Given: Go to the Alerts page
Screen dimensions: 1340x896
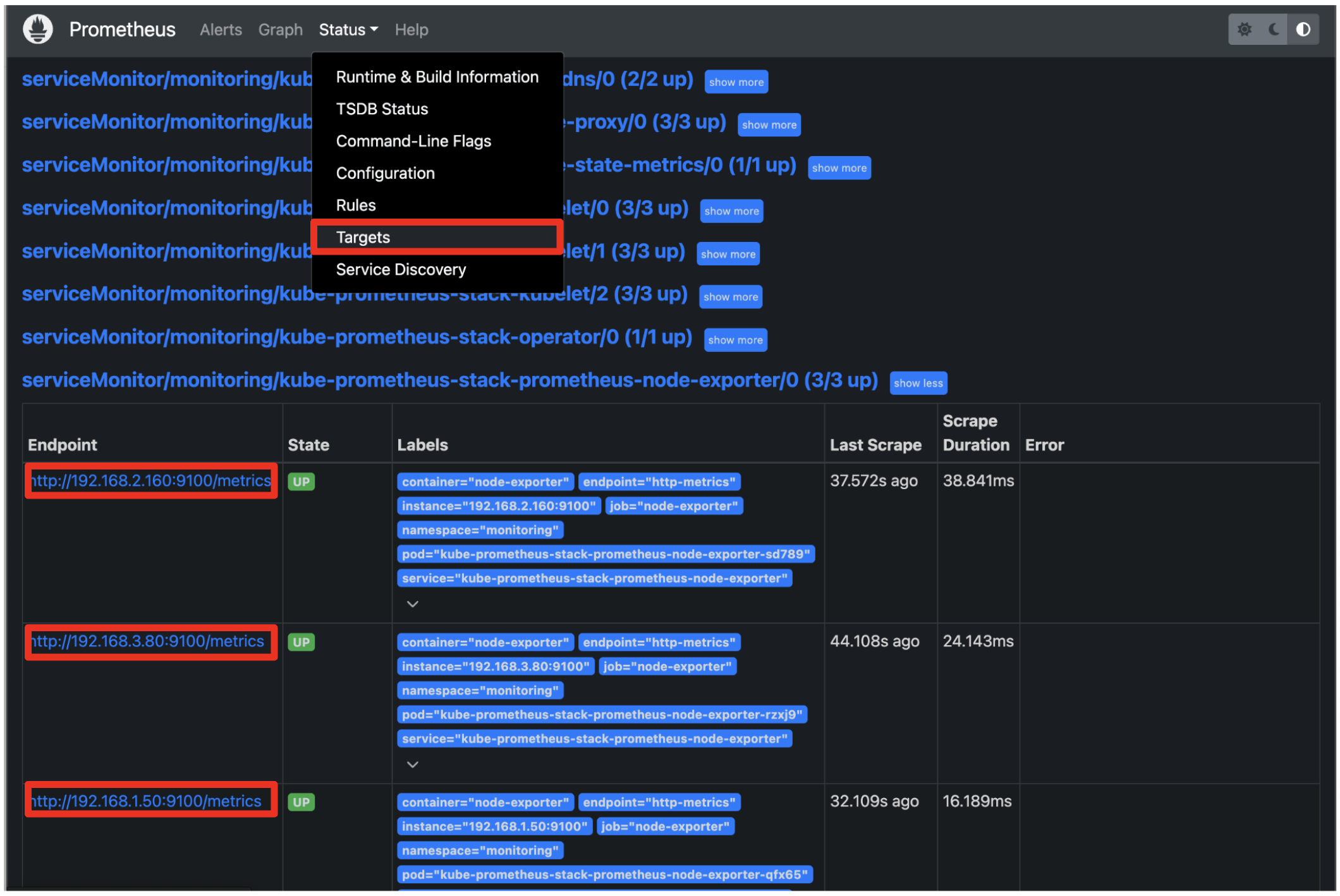Looking at the screenshot, I should (x=221, y=30).
